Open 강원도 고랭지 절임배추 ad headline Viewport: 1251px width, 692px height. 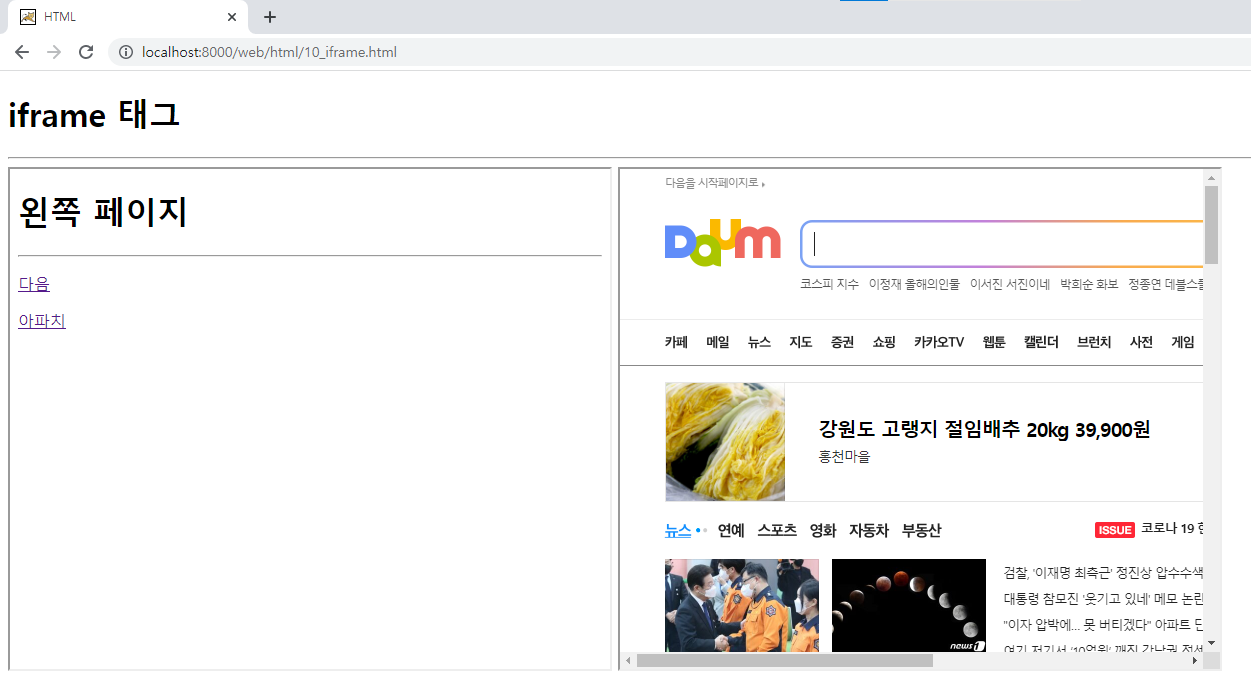(x=984, y=429)
